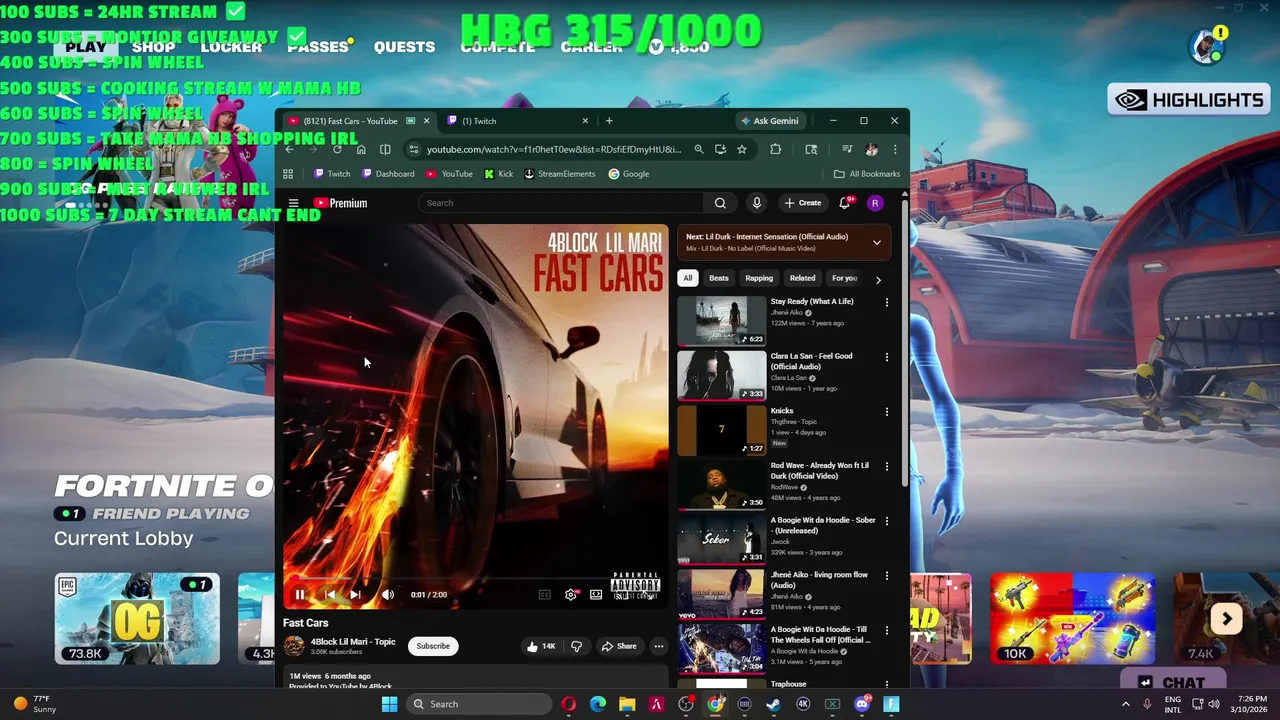Screen dimensions: 1280x720
Task: Open options for Clara La San video
Action: 886,357
